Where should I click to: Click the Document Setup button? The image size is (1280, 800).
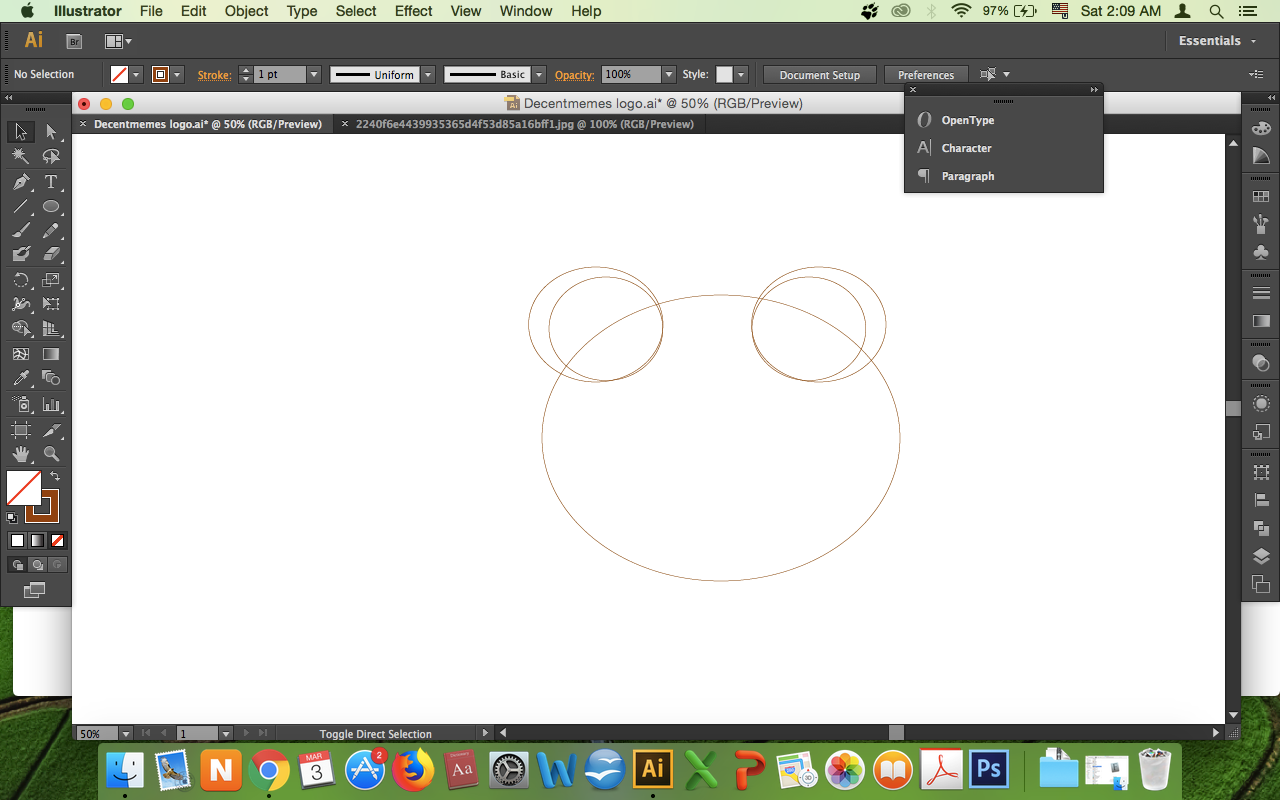[820, 75]
